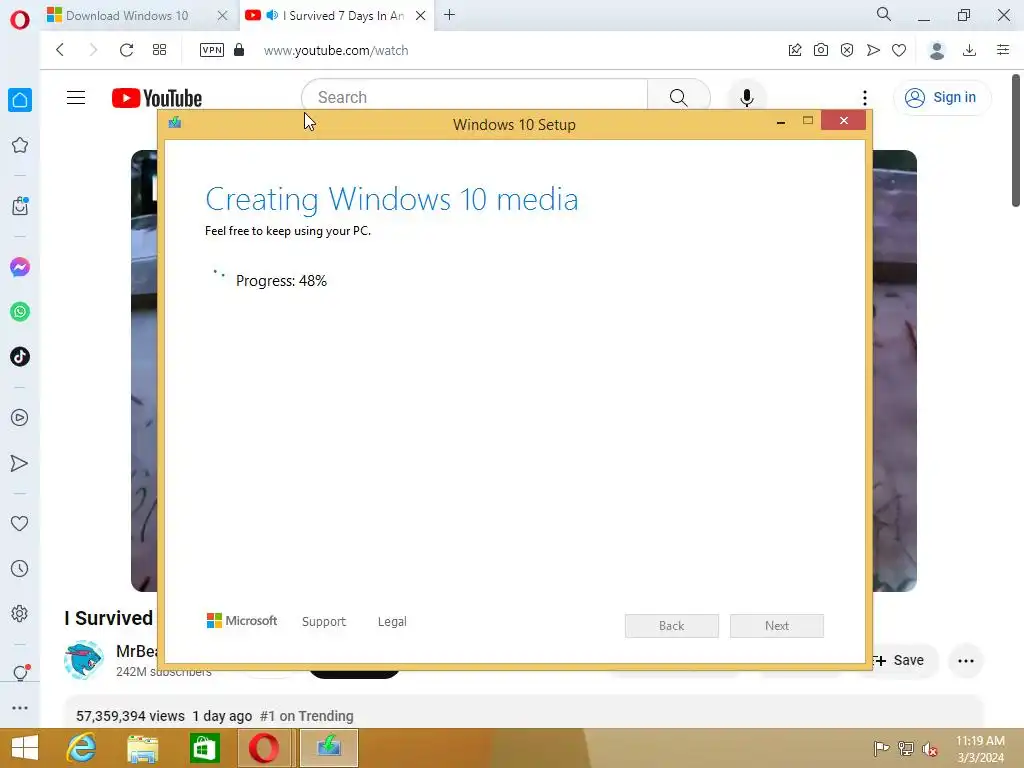Screen dimensions: 1024x768
Task: View site security padlock info
Action: tap(239, 50)
